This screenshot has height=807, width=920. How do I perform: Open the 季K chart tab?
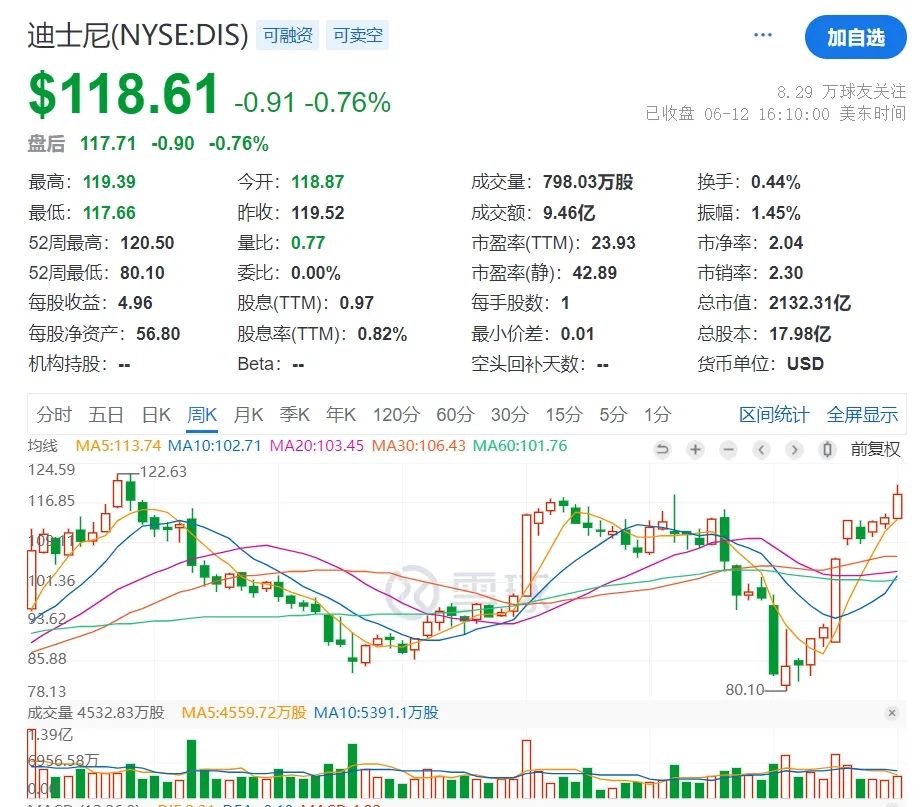coord(295,415)
